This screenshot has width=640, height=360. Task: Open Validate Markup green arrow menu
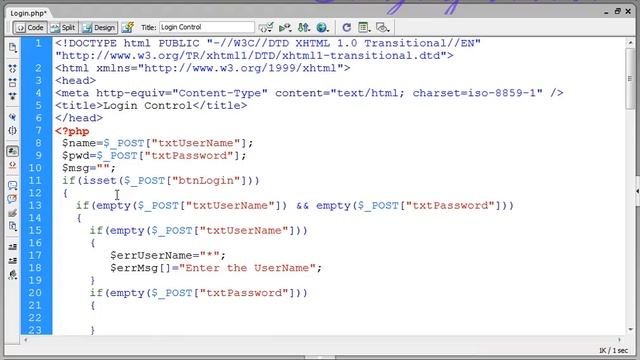[x=285, y=27]
